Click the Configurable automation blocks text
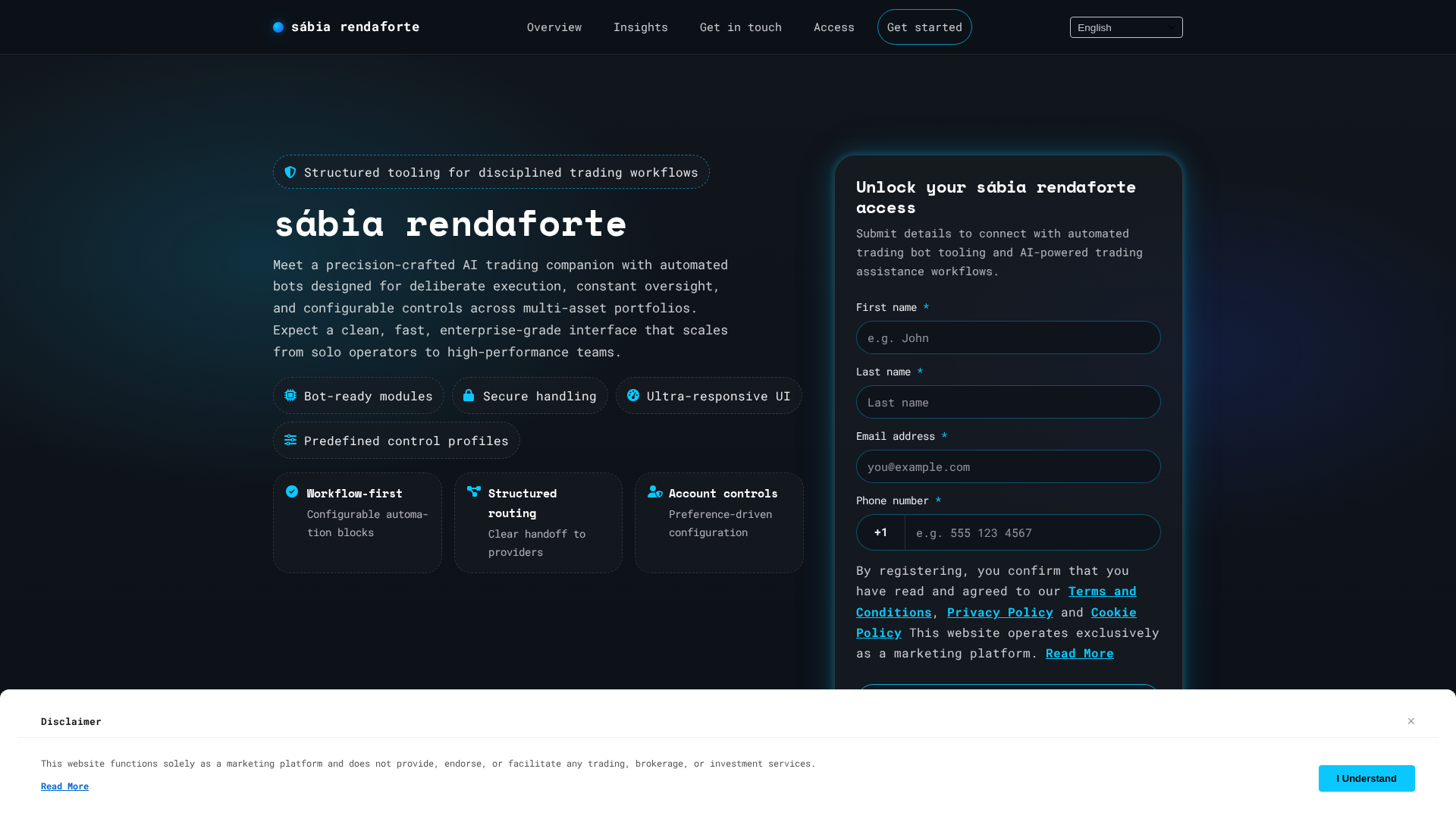Image resolution: width=1456 pixels, height=819 pixels. pyautogui.click(x=368, y=523)
